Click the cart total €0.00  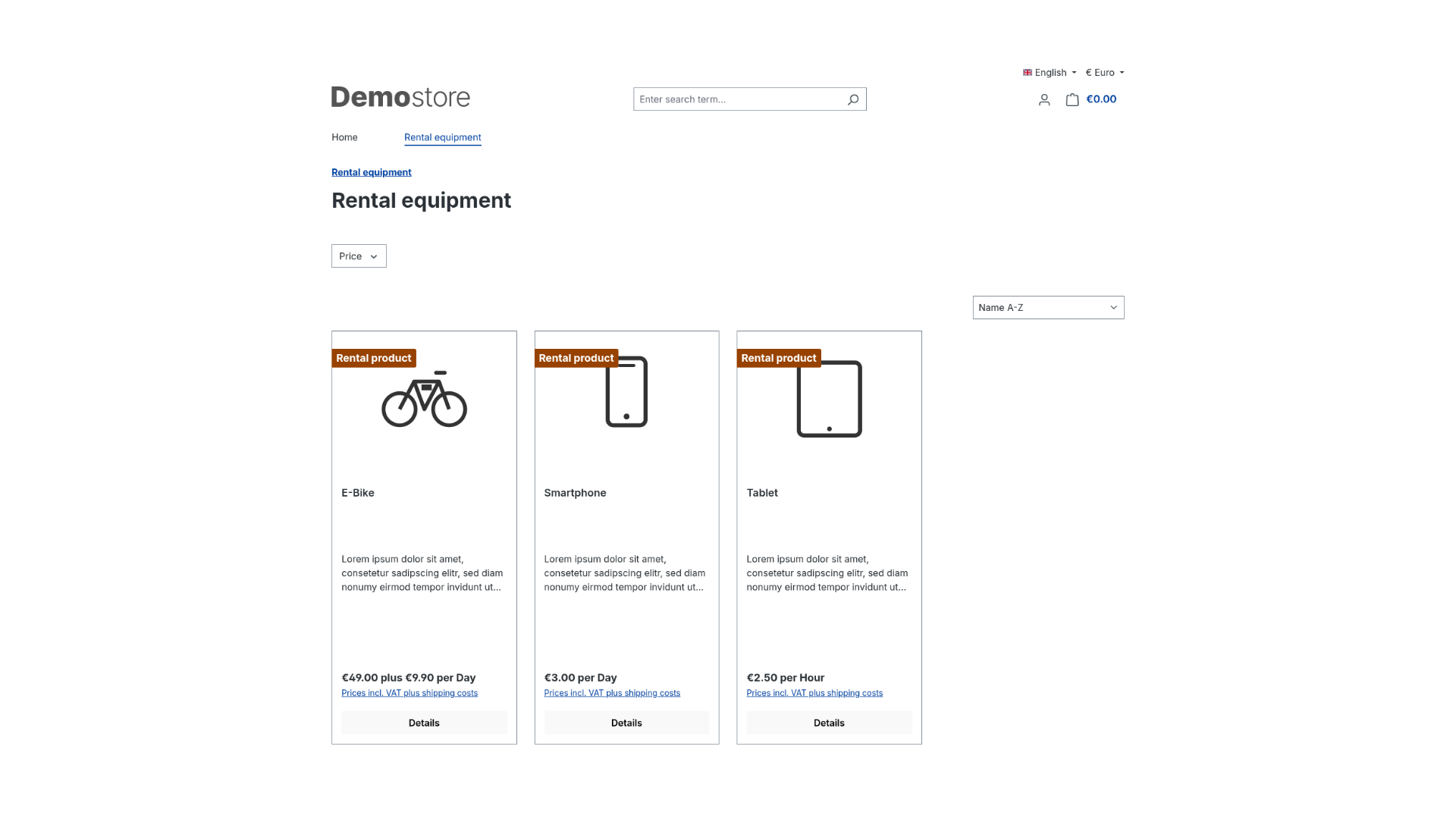pyautogui.click(x=1101, y=99)
